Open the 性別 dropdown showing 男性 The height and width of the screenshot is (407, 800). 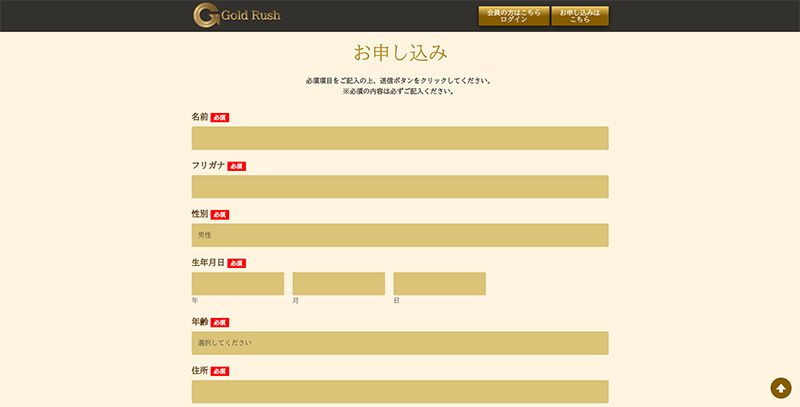click(x=400, y=235)
